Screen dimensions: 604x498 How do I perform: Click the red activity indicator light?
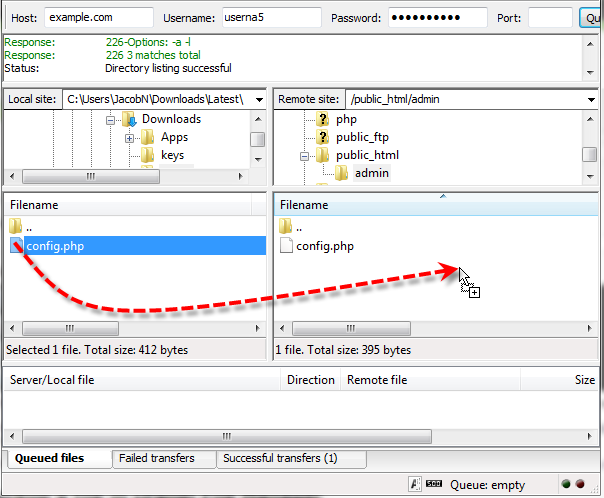[580, 484]
